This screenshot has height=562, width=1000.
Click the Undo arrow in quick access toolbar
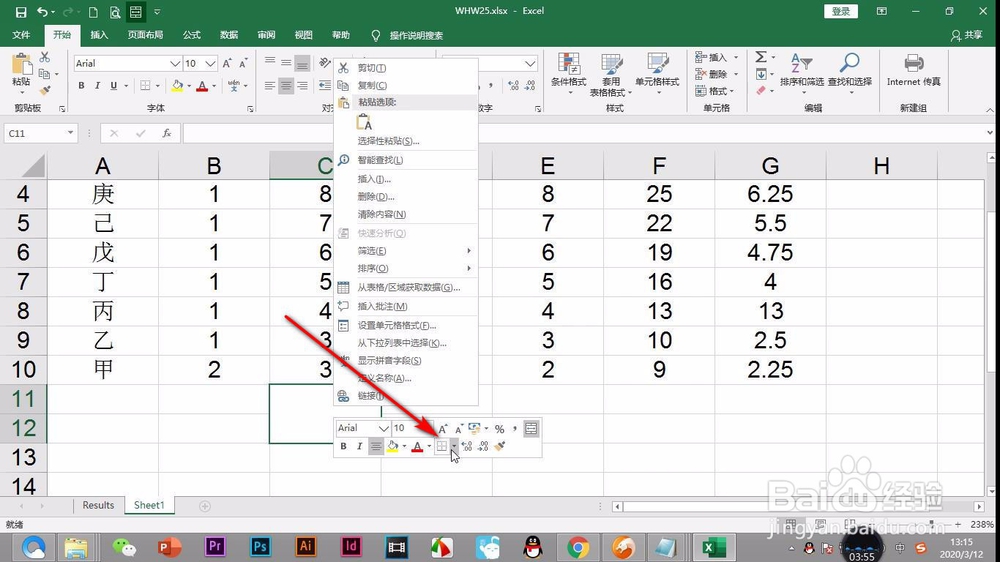pos(42,12)
